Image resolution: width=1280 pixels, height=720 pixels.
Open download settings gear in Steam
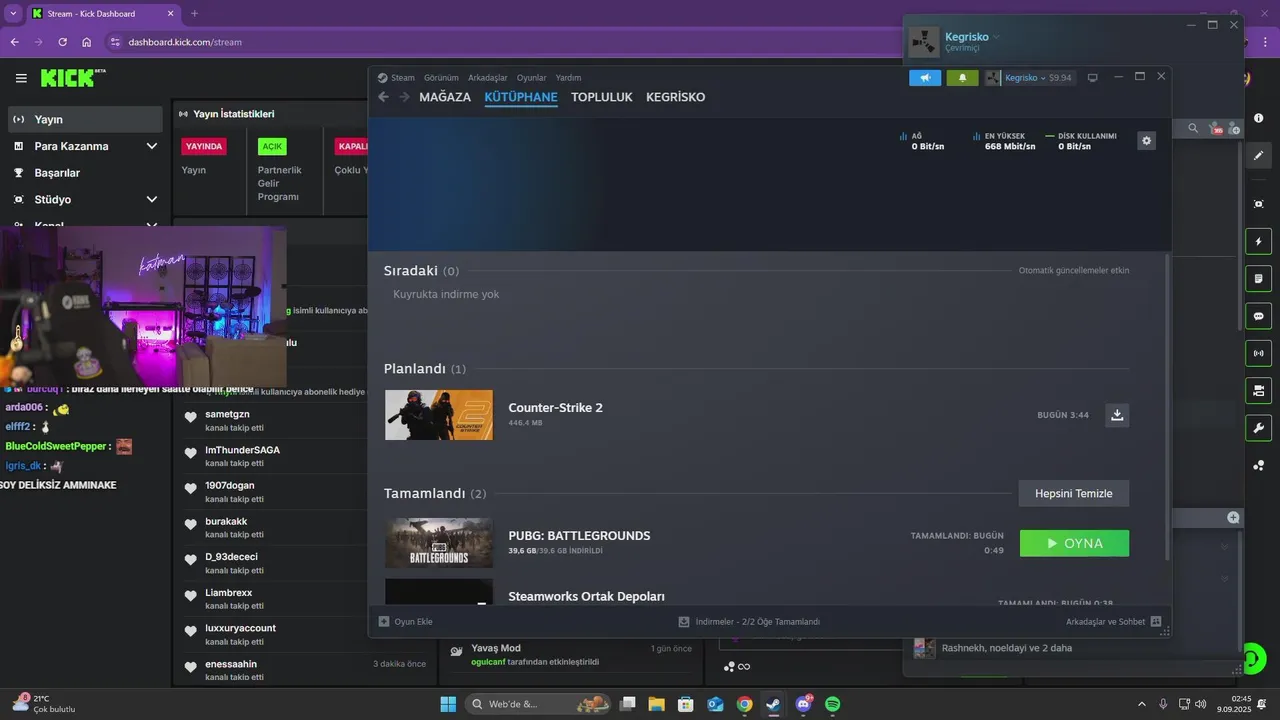click(1147, 141)
